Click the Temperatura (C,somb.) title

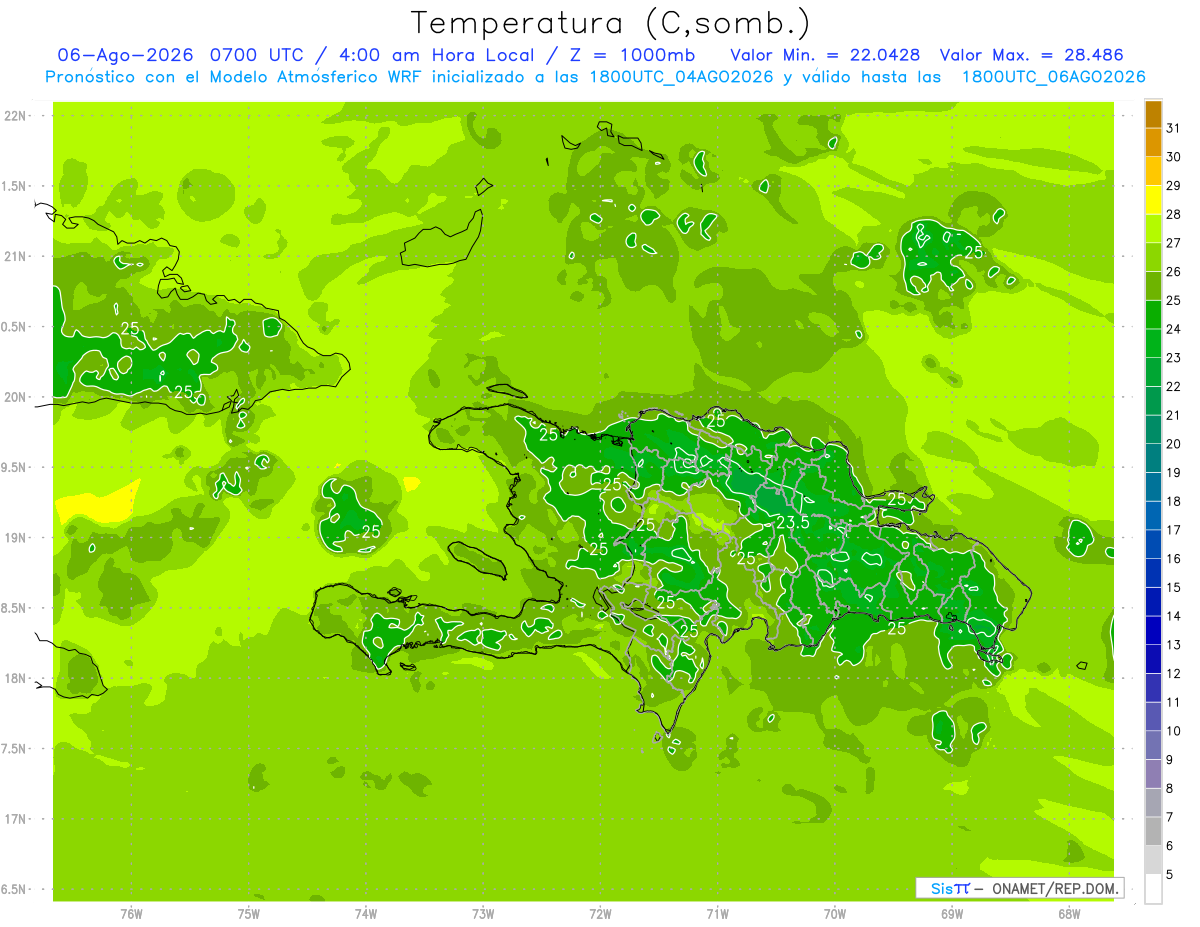pos(611,22)
